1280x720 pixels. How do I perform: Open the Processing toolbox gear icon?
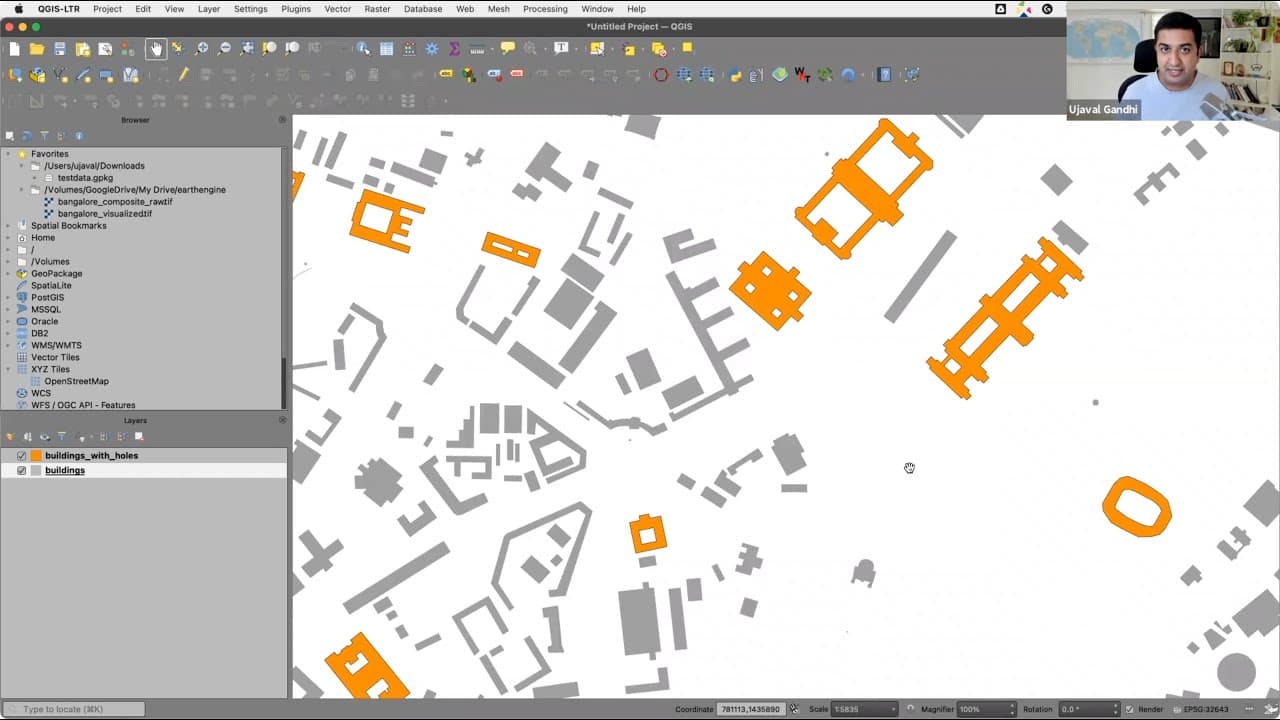pyautogui.click(x=432, y=48)
